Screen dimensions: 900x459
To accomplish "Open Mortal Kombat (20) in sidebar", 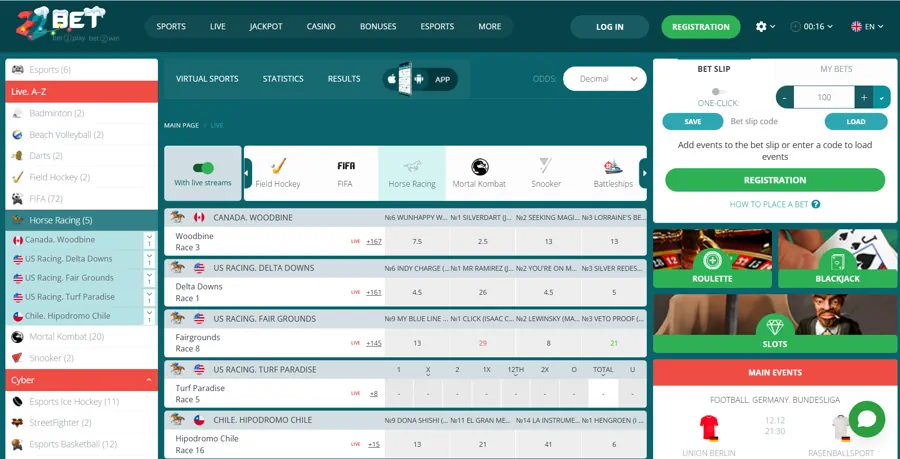I will tap(82, 337).
